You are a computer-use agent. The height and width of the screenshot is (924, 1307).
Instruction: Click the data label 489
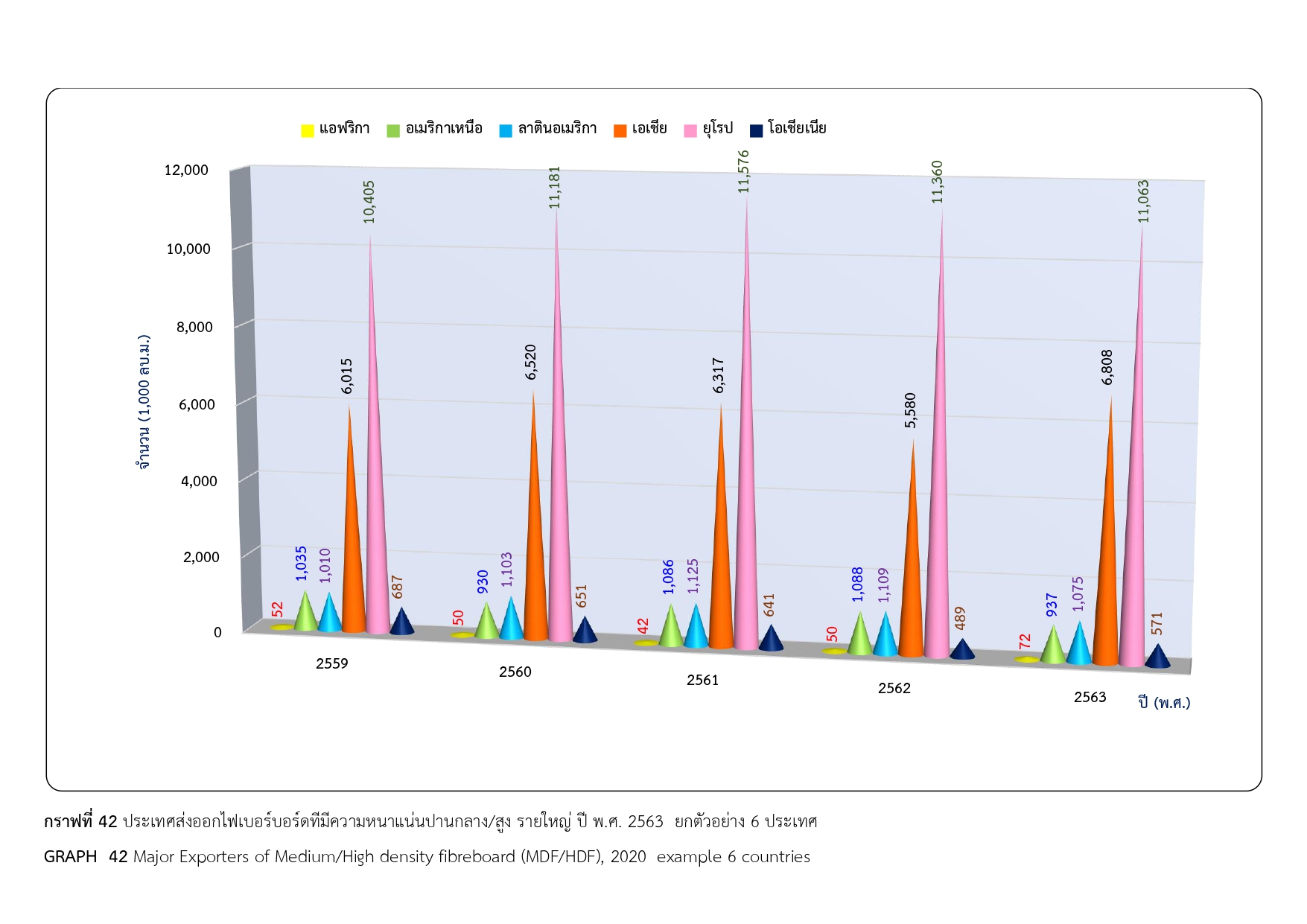tap(961, 619)
